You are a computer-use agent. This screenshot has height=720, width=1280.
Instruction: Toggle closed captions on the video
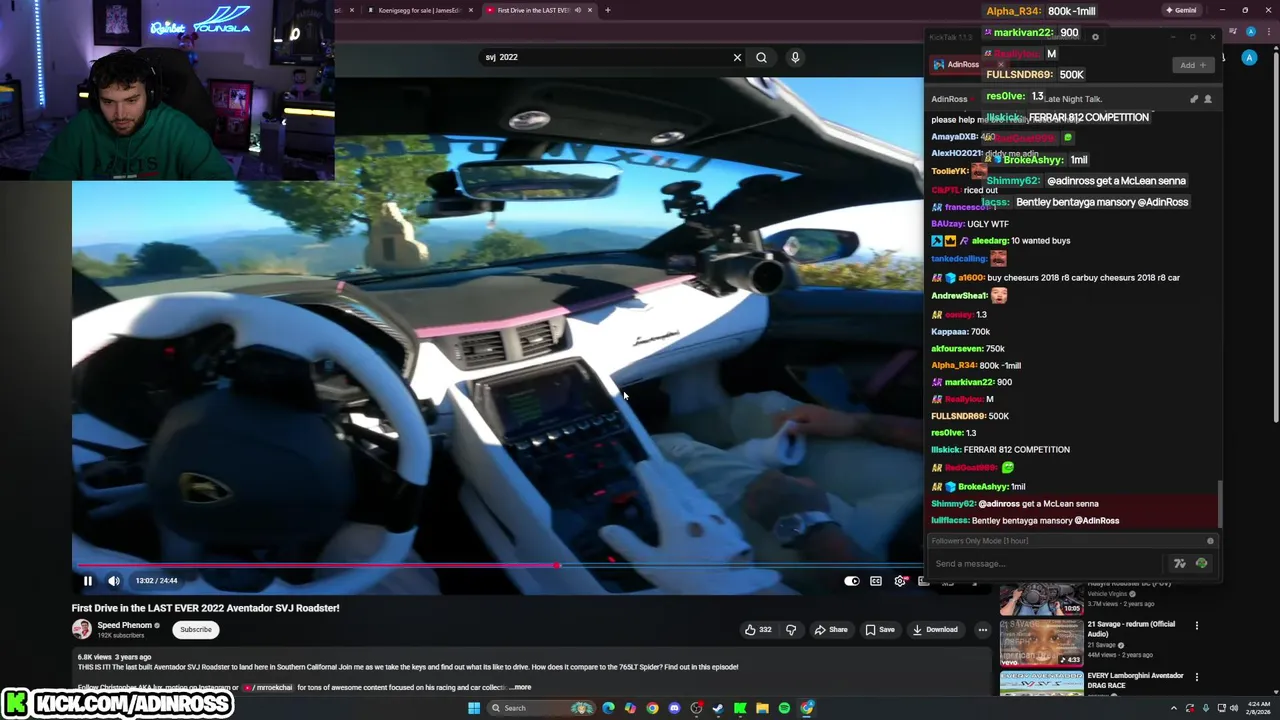pyautogui.click(x=876, y=581)
